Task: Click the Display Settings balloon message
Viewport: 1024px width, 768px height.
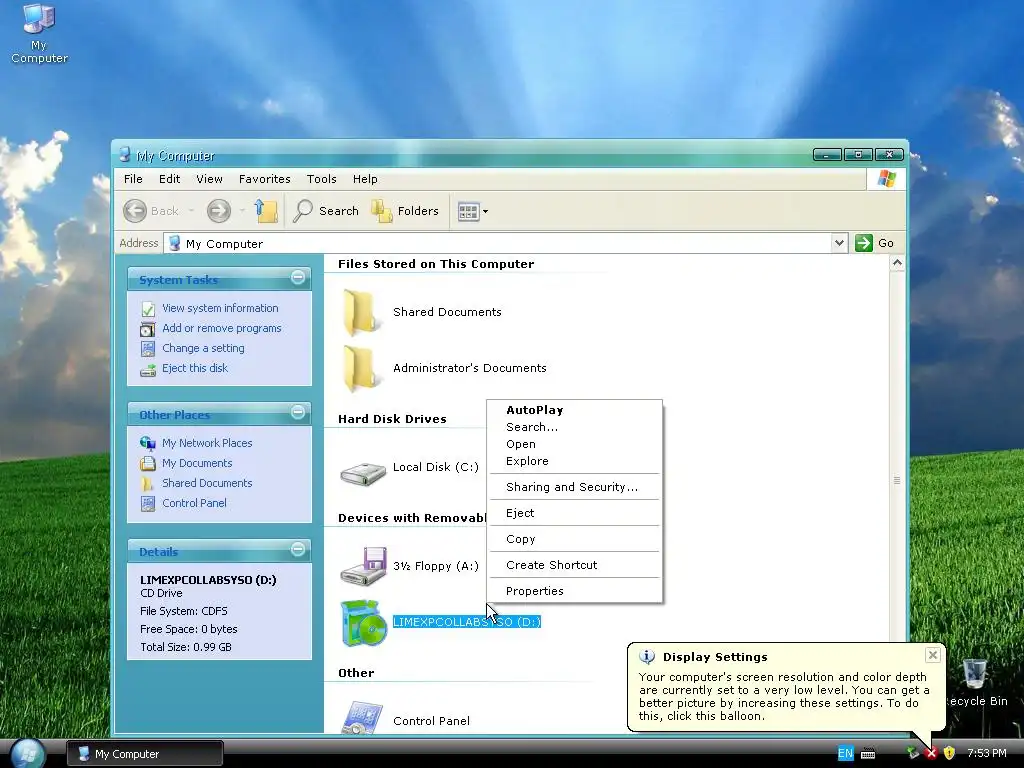Action: point(784,697)
